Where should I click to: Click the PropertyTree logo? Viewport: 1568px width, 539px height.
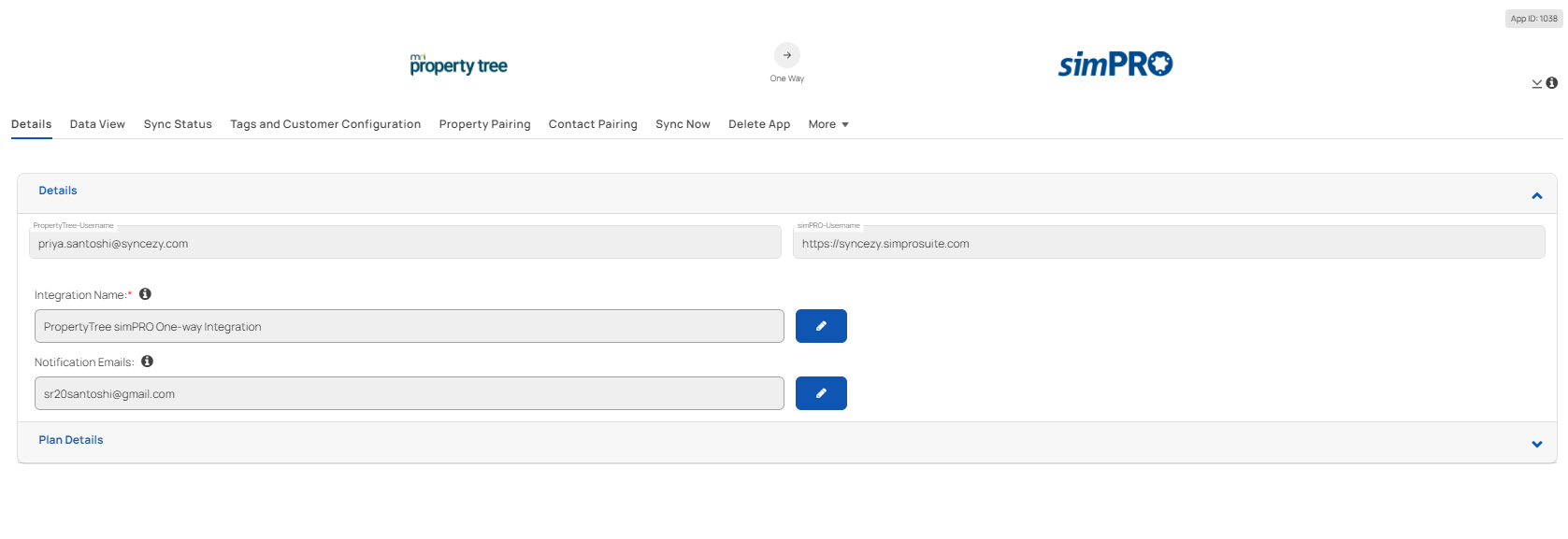[x=458, y=64]
